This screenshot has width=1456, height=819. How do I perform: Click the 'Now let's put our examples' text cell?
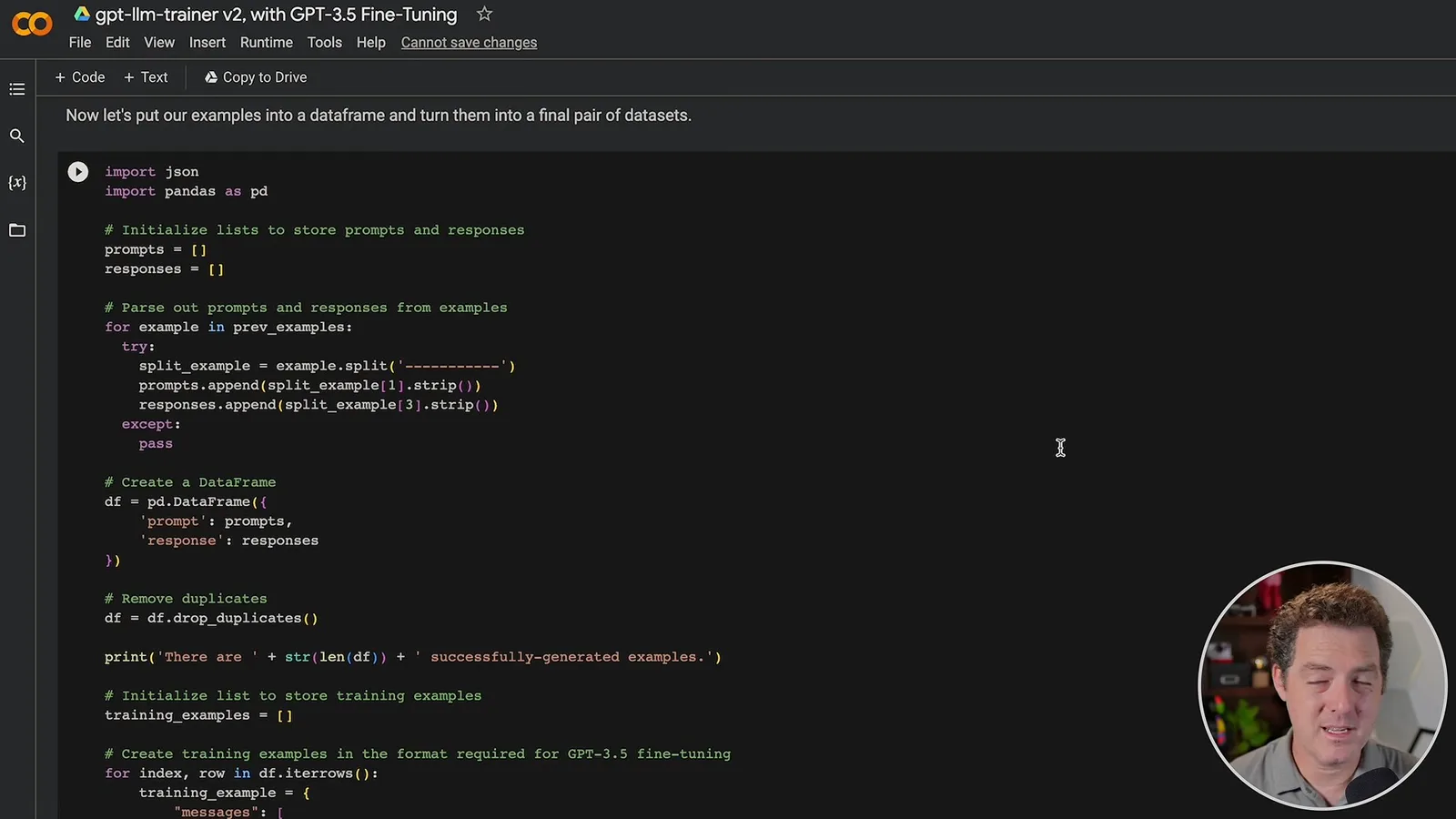coord(379,116)
